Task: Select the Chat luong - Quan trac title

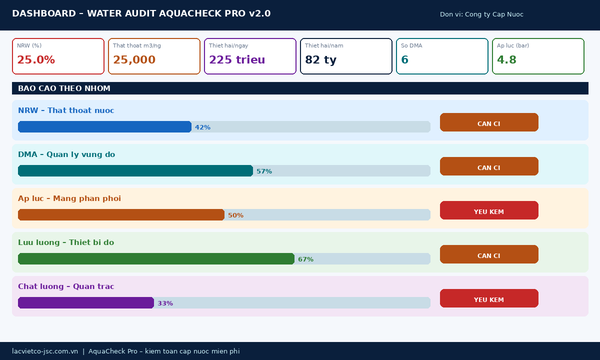Action: (x=66, y=287)
